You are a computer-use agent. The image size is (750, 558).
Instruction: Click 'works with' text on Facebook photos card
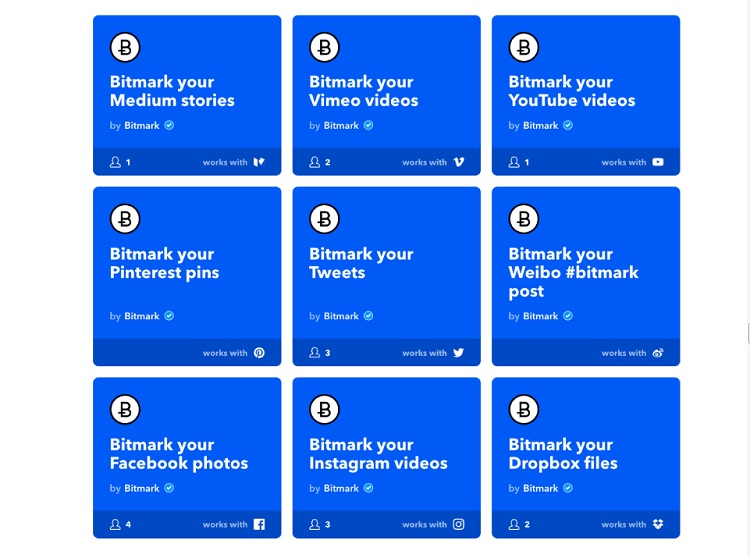click(x=225, y=525)
